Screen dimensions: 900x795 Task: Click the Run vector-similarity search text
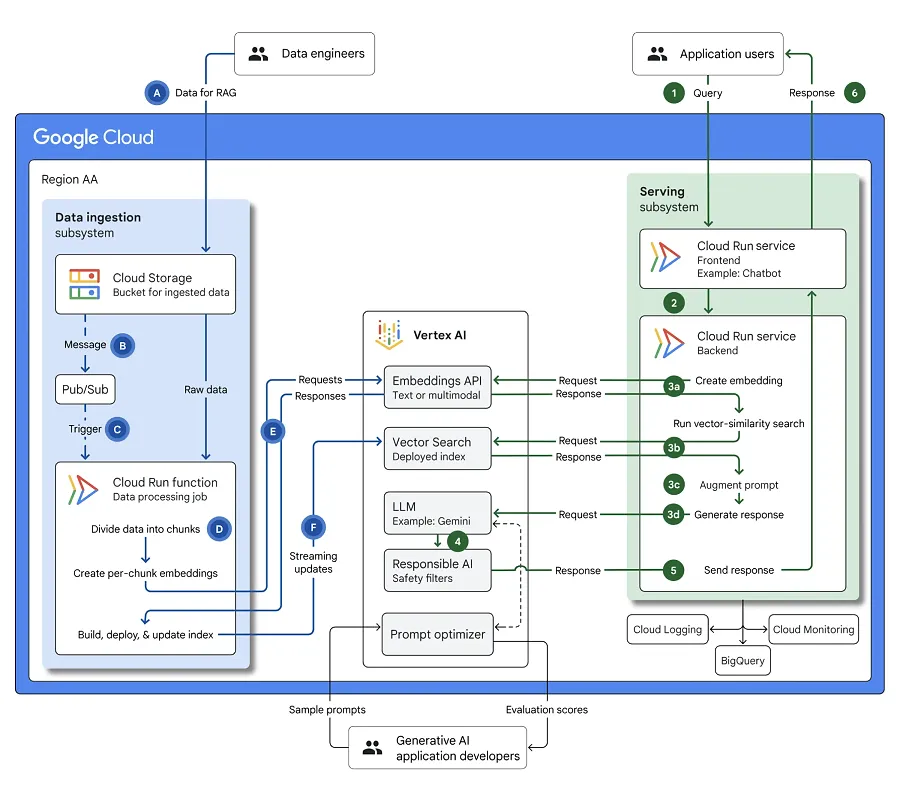click(739, 423)
